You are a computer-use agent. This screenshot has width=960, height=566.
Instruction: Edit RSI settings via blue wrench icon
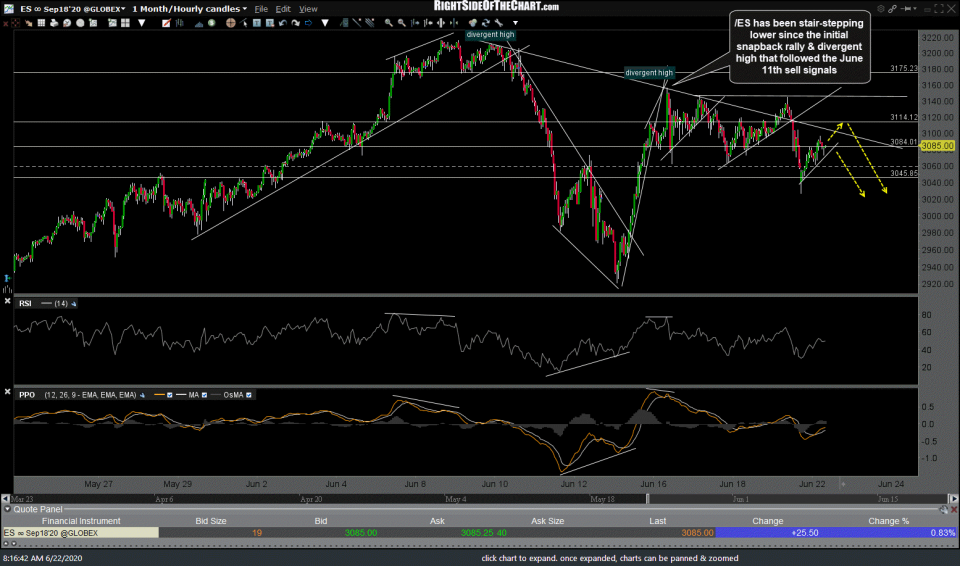coord(73,303)
